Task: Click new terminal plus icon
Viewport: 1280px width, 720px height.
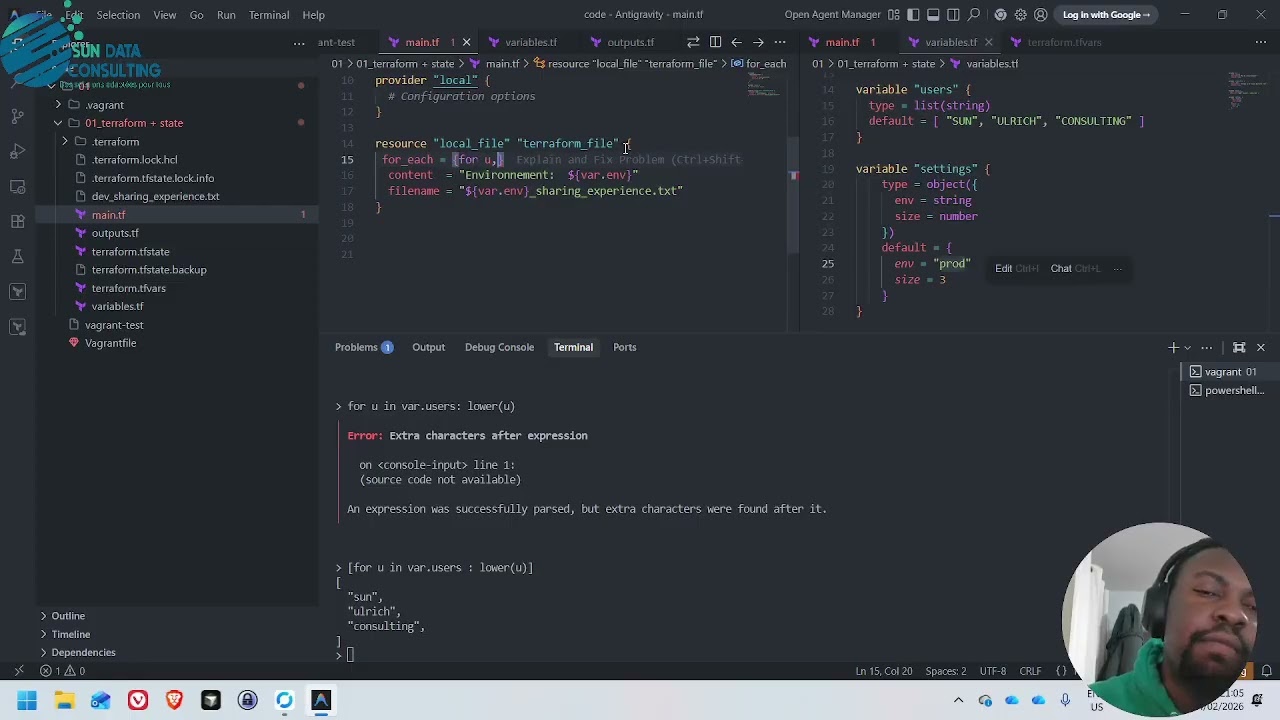Action: [1173, 348]
